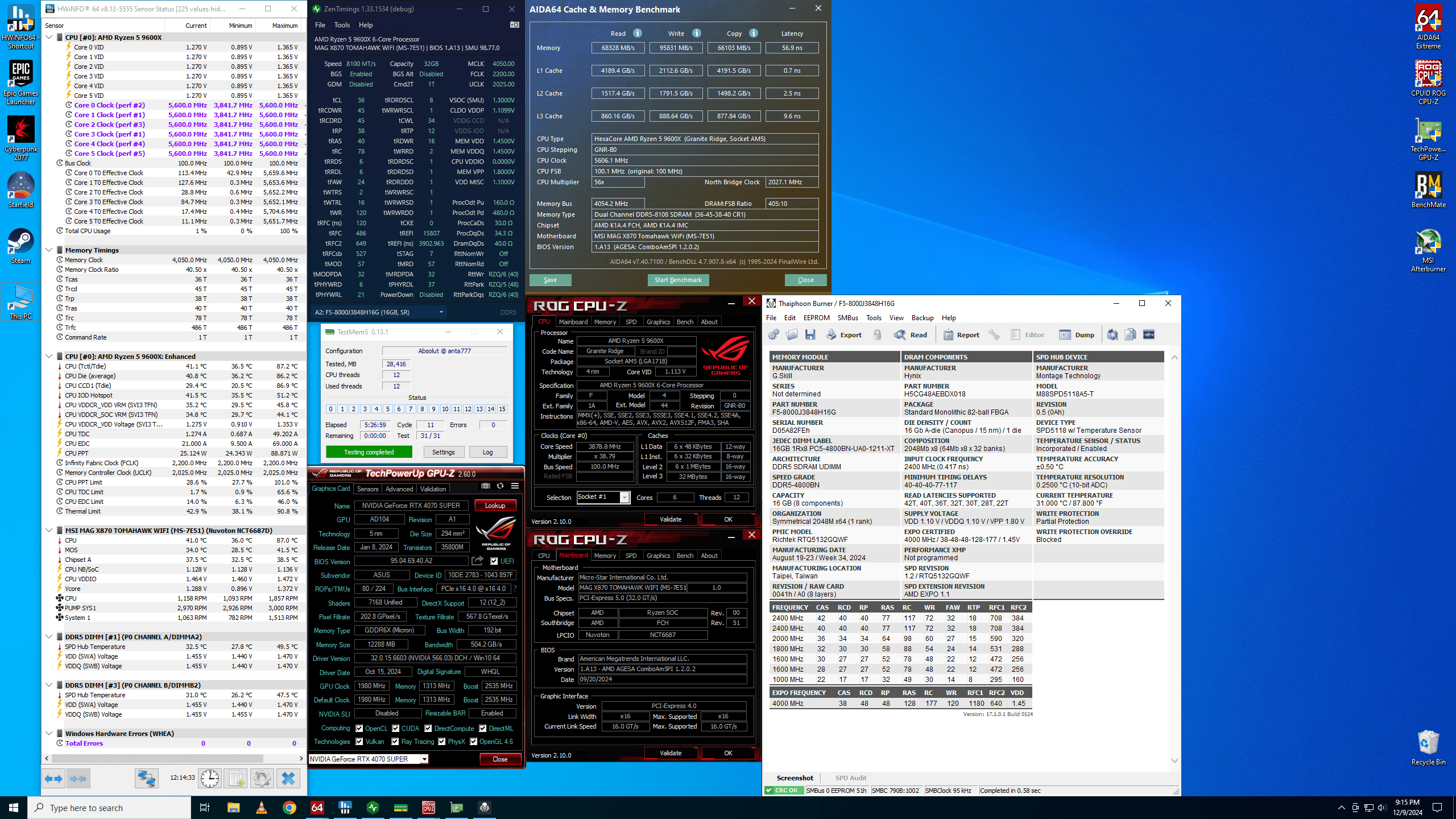The height and width of the screenshot is (819, 1456).
Task: Toggle the UEFI checkbox in GPU-Z
Action: (494, 561)
